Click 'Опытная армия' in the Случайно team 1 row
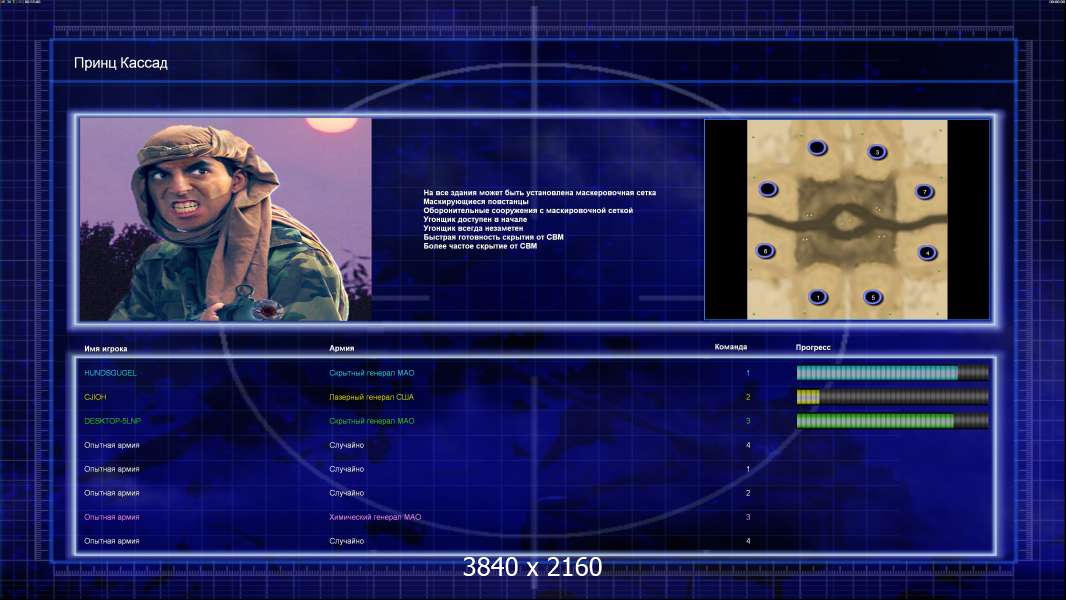This screenshot has width=1066, height=600. [111, 469]
